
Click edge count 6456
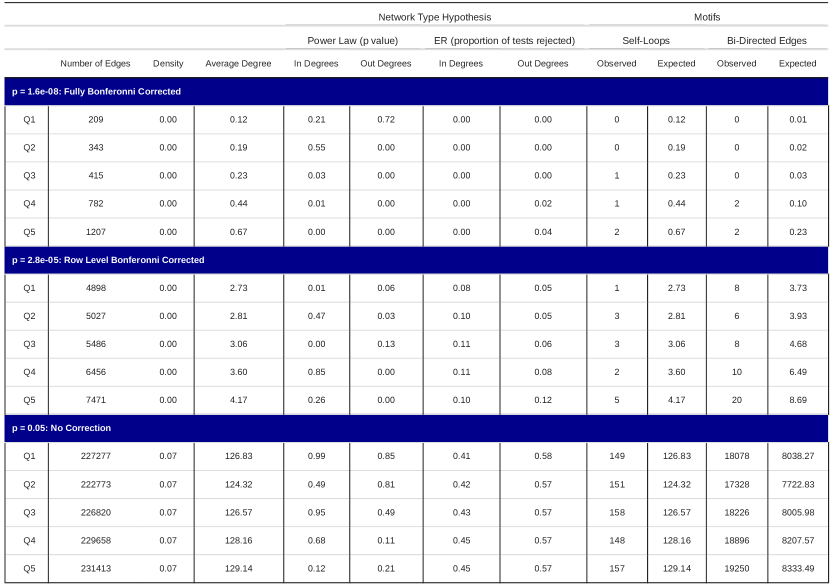(x=96, y=372)
